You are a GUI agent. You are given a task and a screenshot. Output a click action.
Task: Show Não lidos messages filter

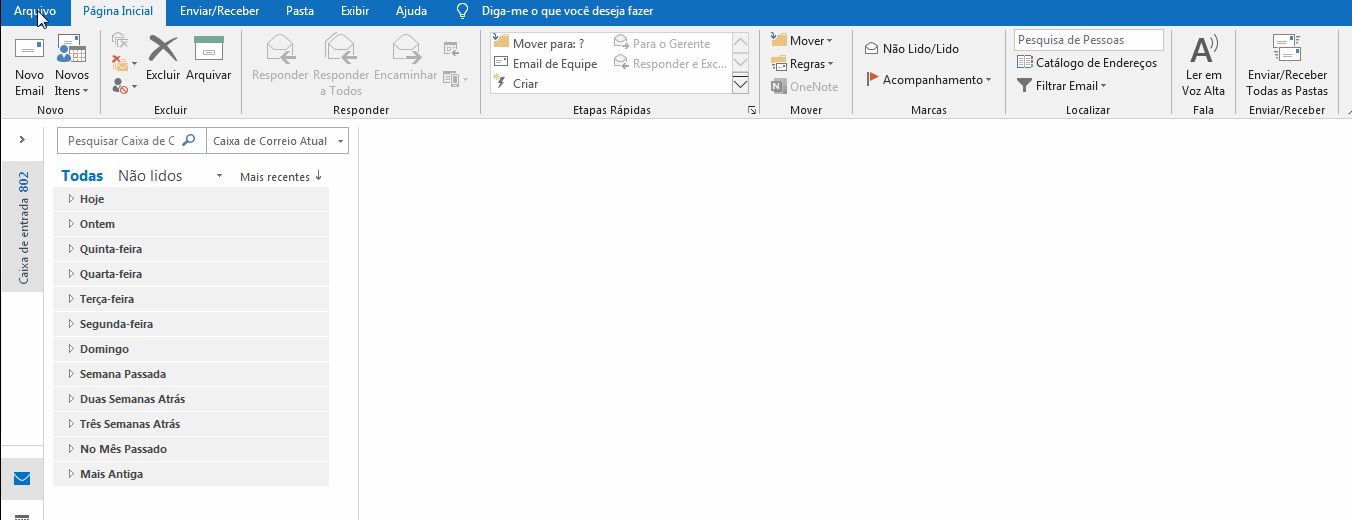150,176
